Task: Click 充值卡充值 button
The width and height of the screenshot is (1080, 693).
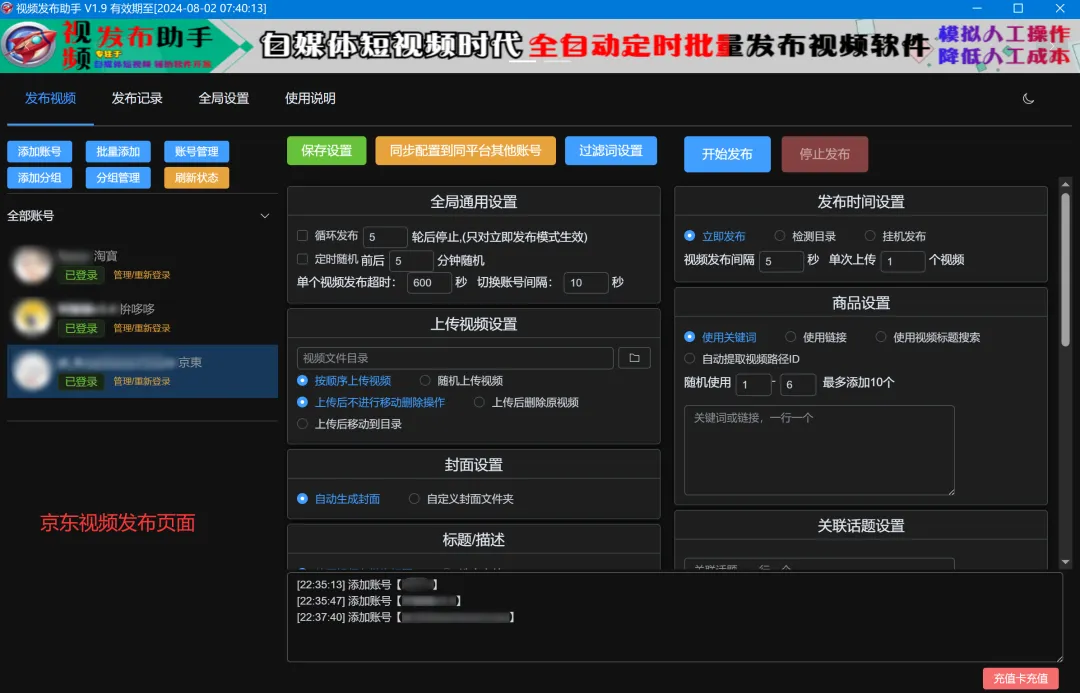Action: click(x=1021, y=679)
